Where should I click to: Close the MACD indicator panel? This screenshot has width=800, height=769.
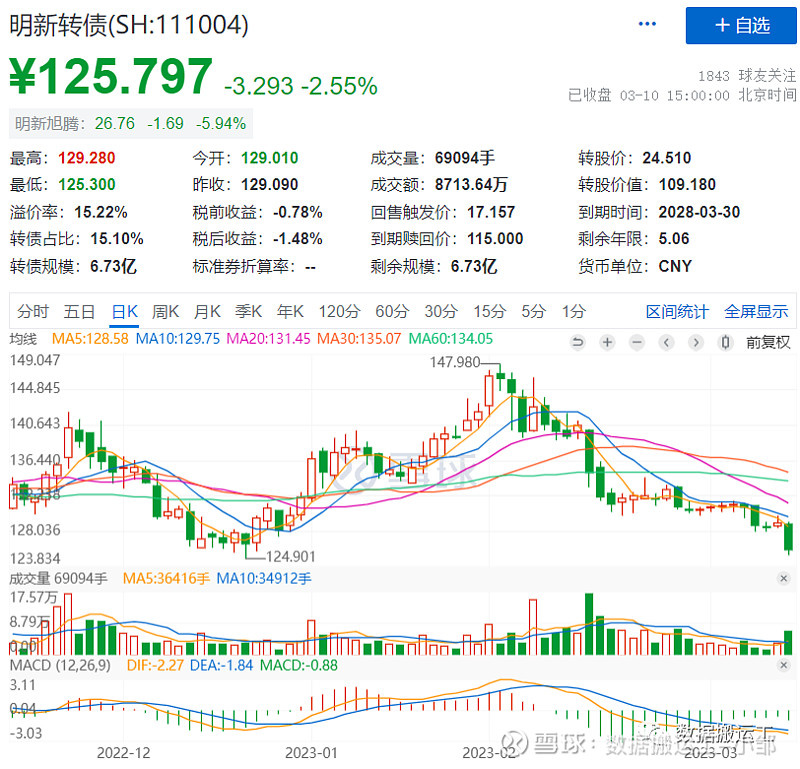784,665
